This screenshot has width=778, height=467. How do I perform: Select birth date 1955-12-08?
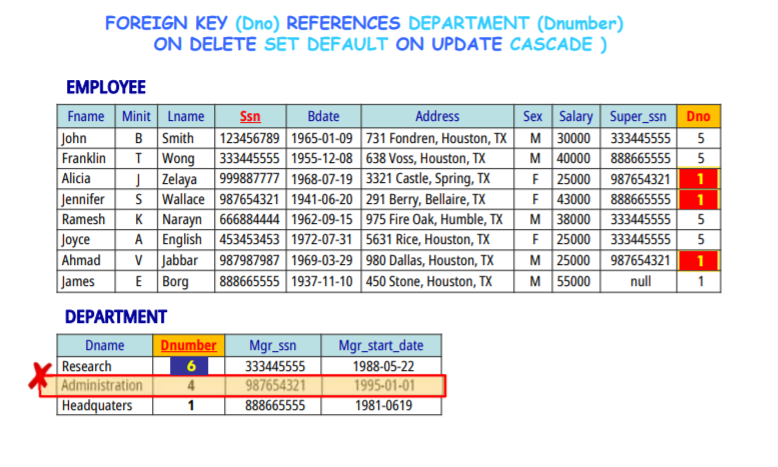point(322,158)
